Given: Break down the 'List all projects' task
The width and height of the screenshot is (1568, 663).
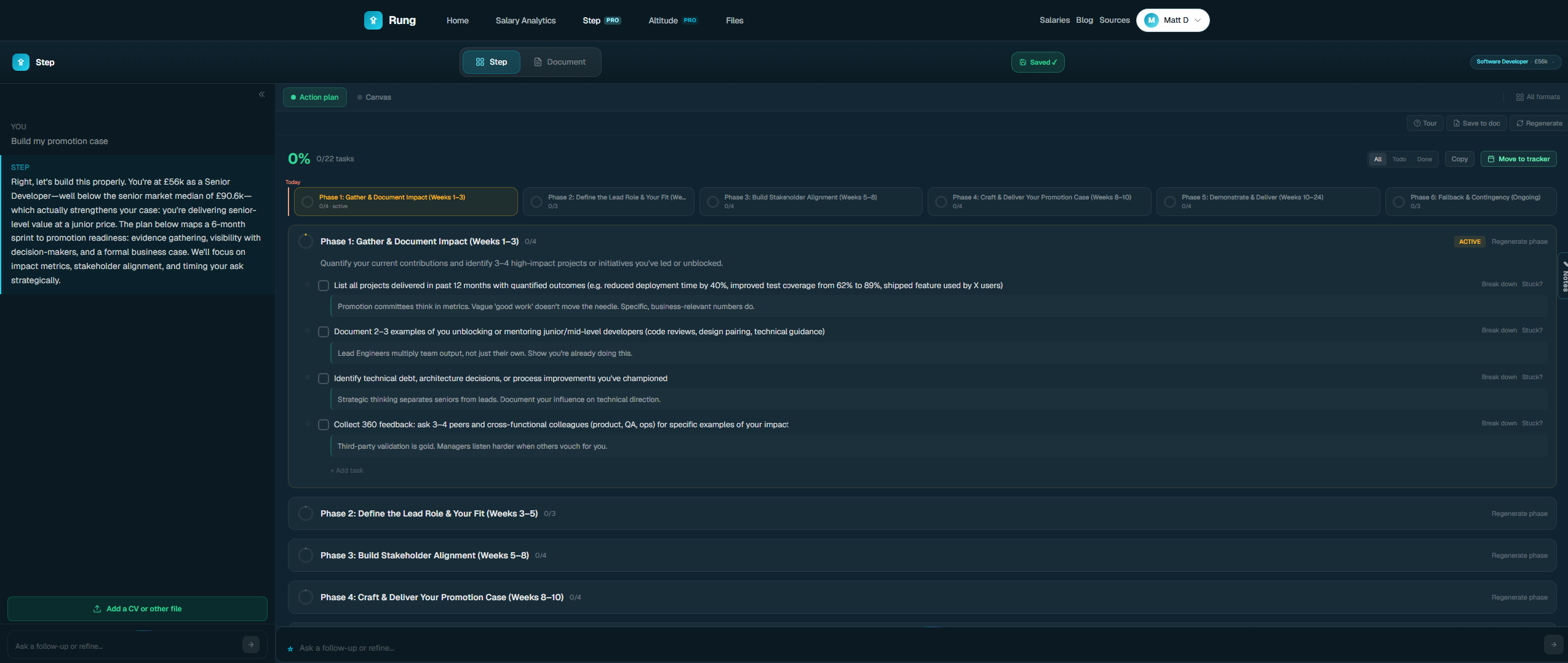Looking at the screenshot, I should click(x=1499, y=284).
